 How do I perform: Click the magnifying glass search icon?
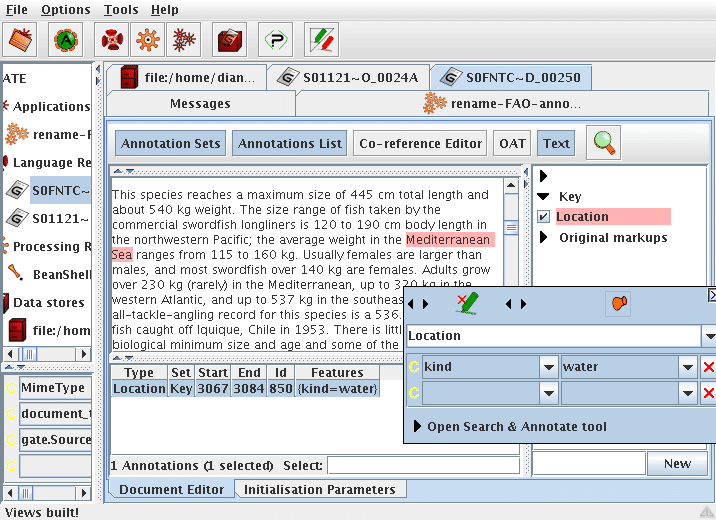[x=603, y=143]
